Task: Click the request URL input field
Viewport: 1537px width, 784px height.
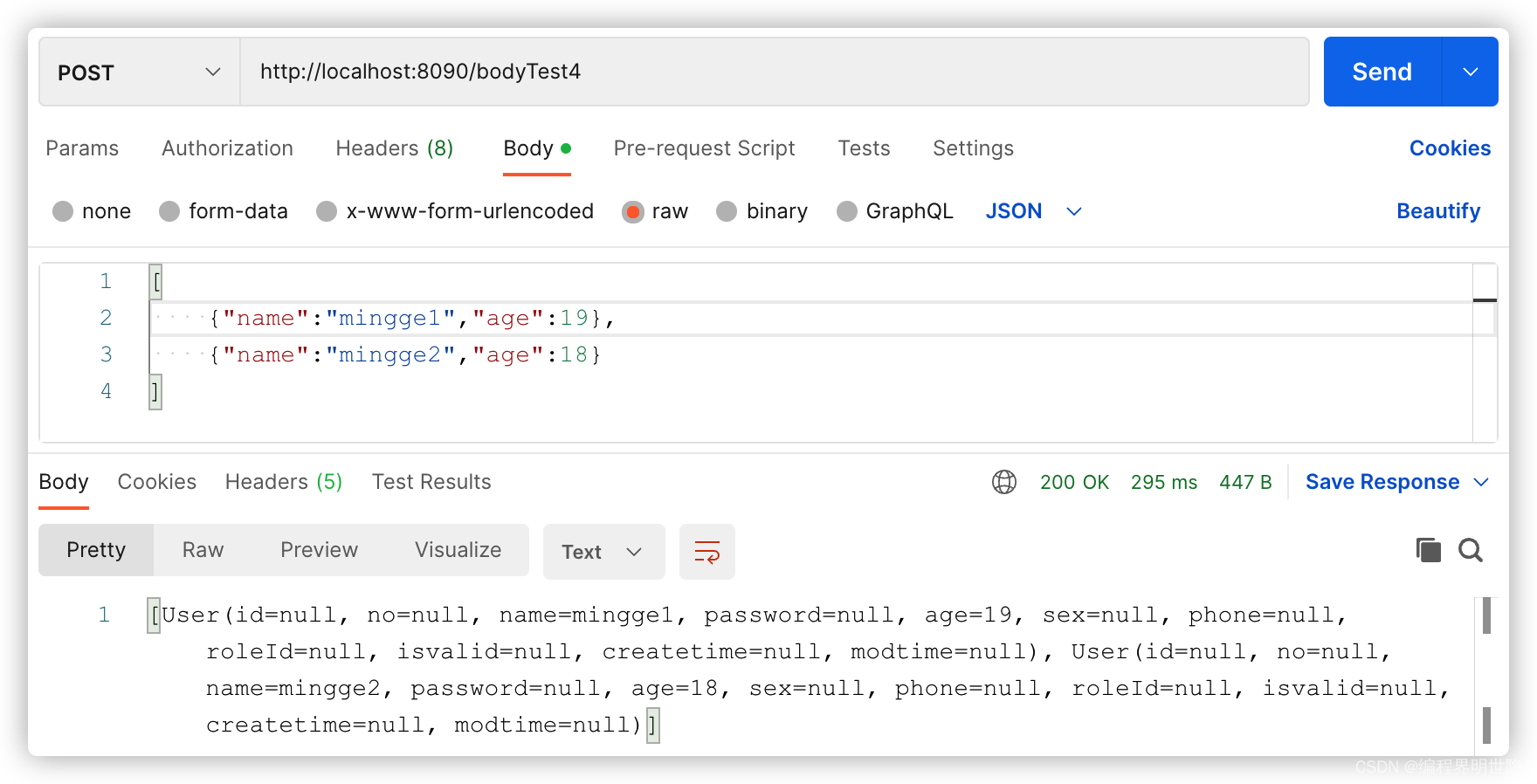Action: [x=774, y=72]
